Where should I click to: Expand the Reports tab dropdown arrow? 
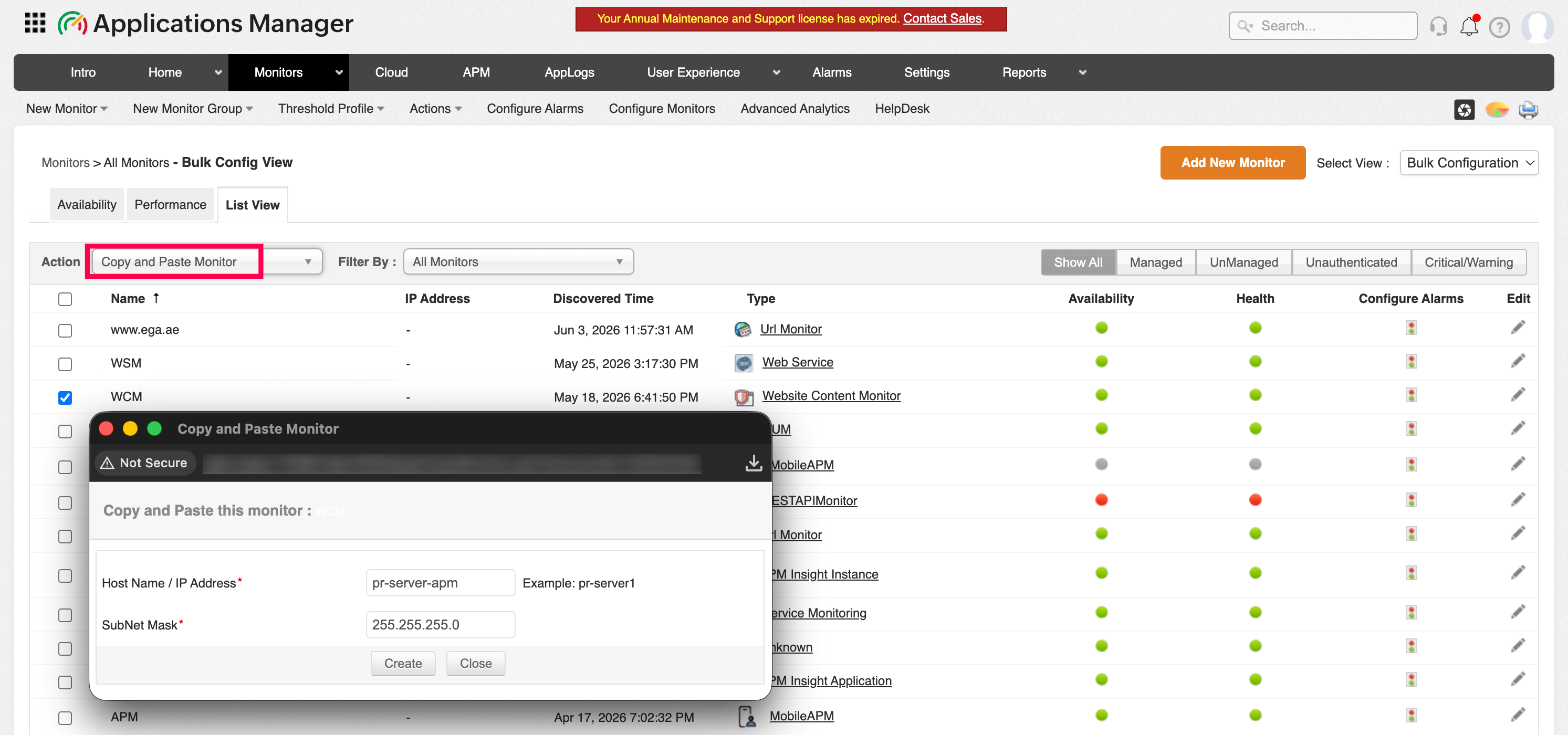tap(1082, 72)
